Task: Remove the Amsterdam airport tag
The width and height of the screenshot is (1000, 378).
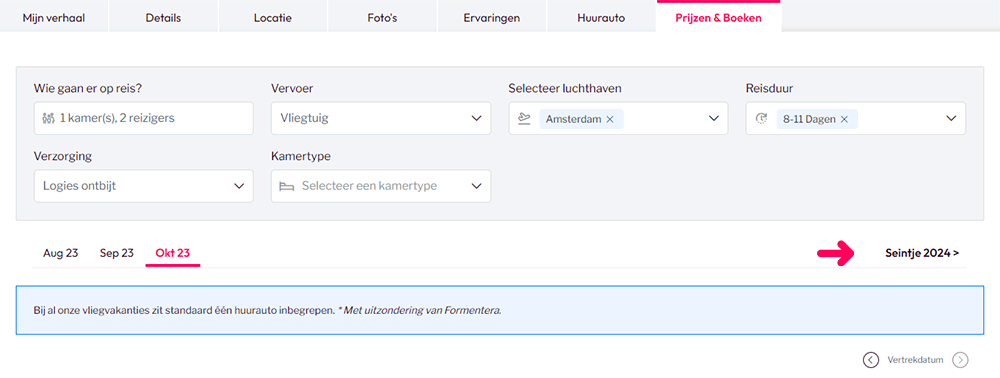Action: 610,119
